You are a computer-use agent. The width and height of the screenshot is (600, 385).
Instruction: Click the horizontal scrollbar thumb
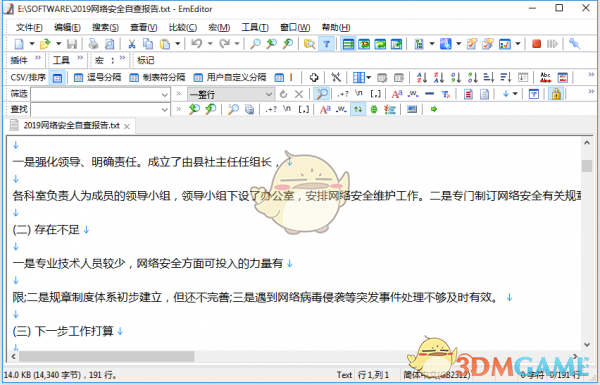click(106, 356)
